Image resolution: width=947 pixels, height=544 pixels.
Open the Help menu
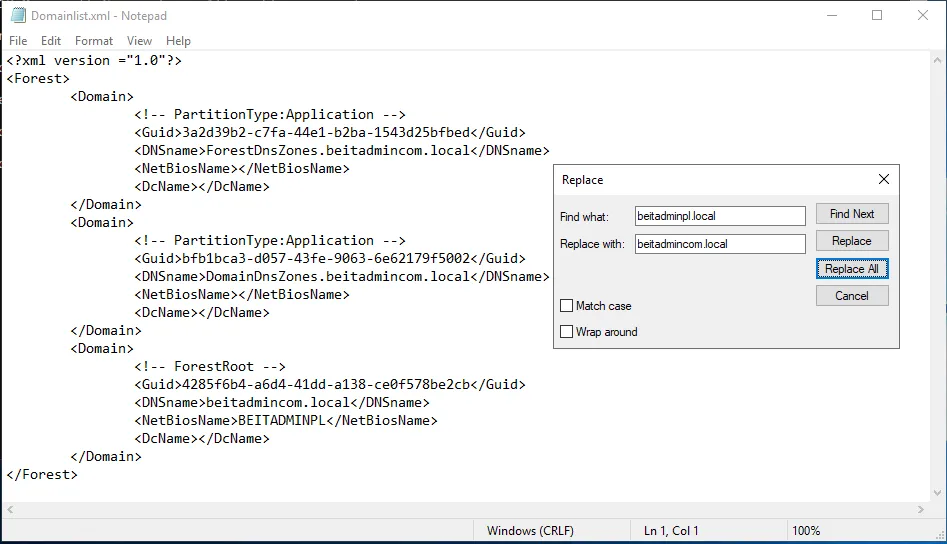coord(178,41)
